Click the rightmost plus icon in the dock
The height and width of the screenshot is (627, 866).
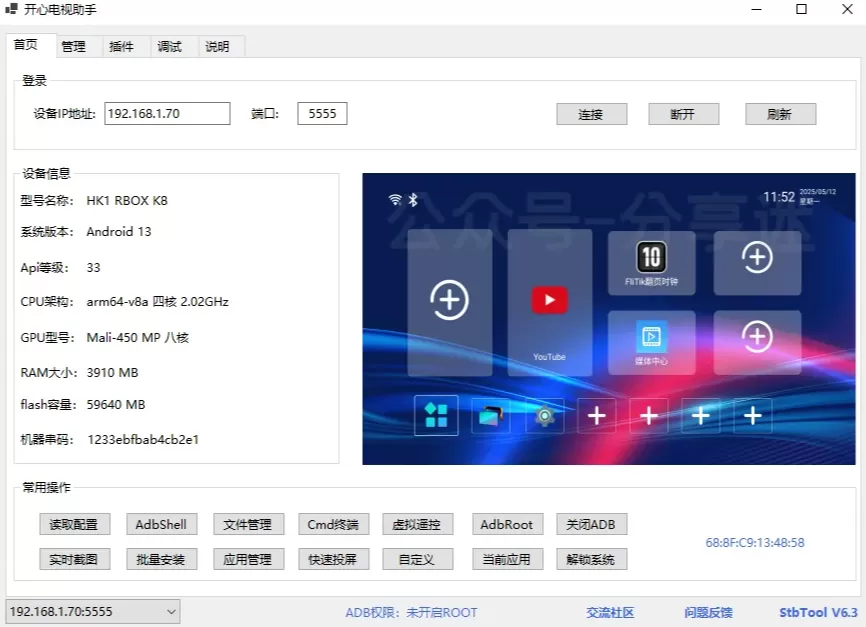(753, 415)
